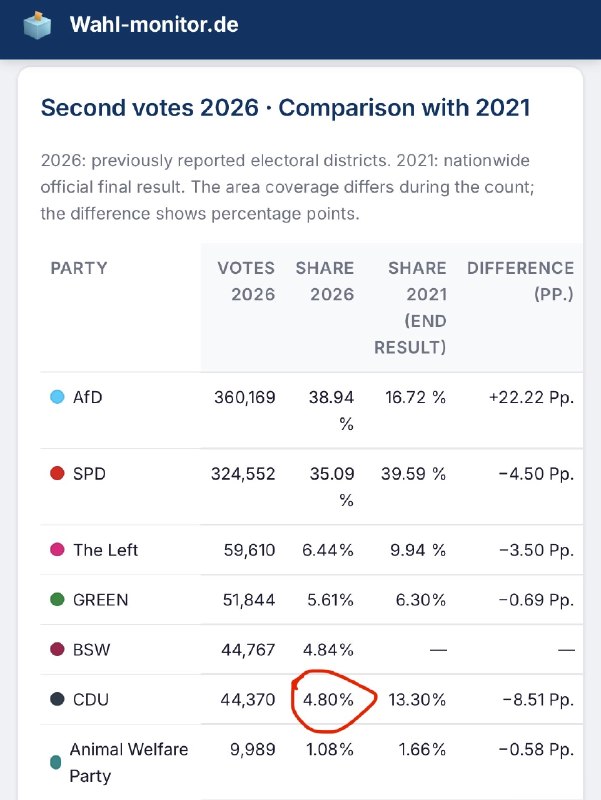The image size is (601, 800).
Task: Click the GREEN party green dot
Action: pyautogui.click(x=57, y=599)
